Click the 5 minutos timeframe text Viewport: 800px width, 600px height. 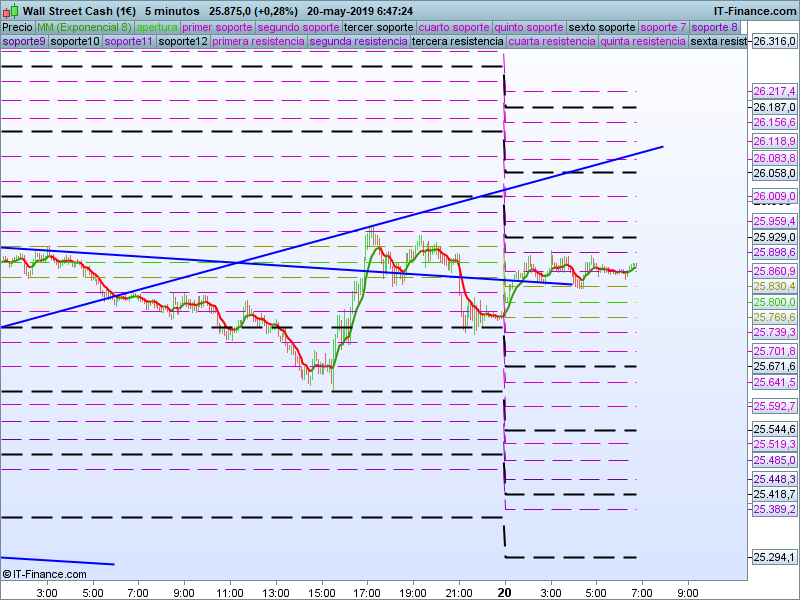pos(171,11)
